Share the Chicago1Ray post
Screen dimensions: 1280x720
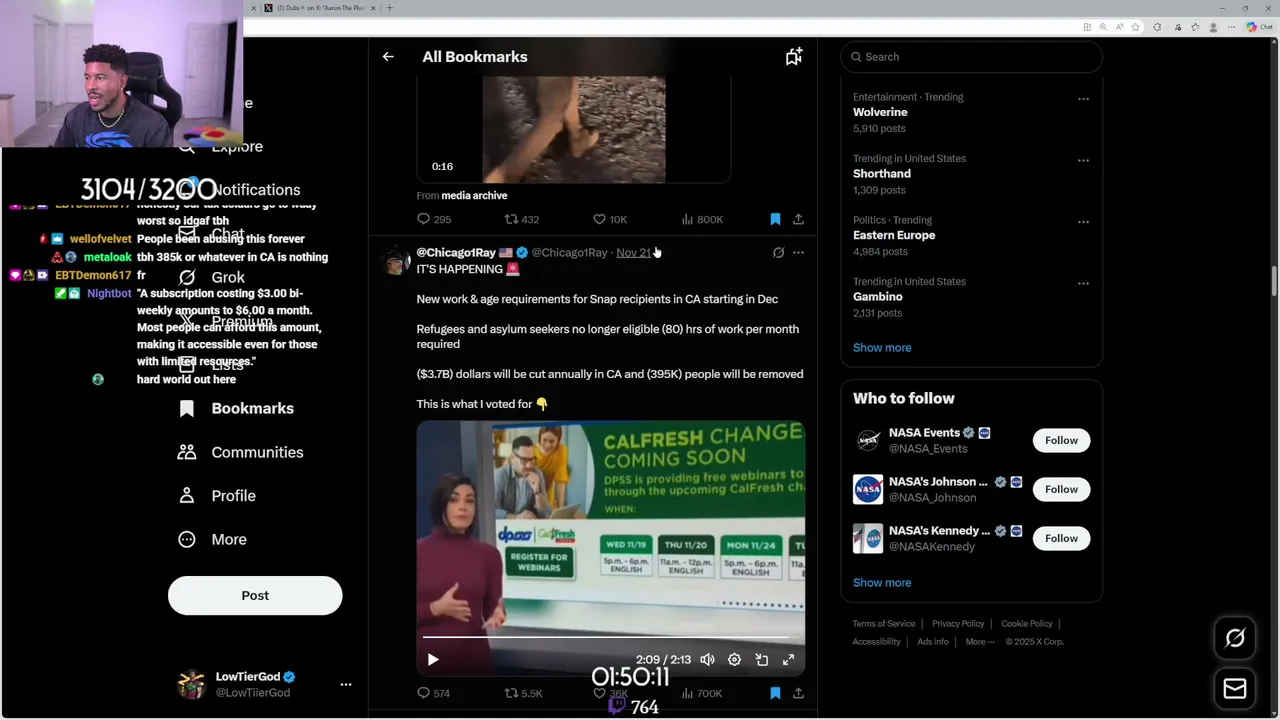798,693
